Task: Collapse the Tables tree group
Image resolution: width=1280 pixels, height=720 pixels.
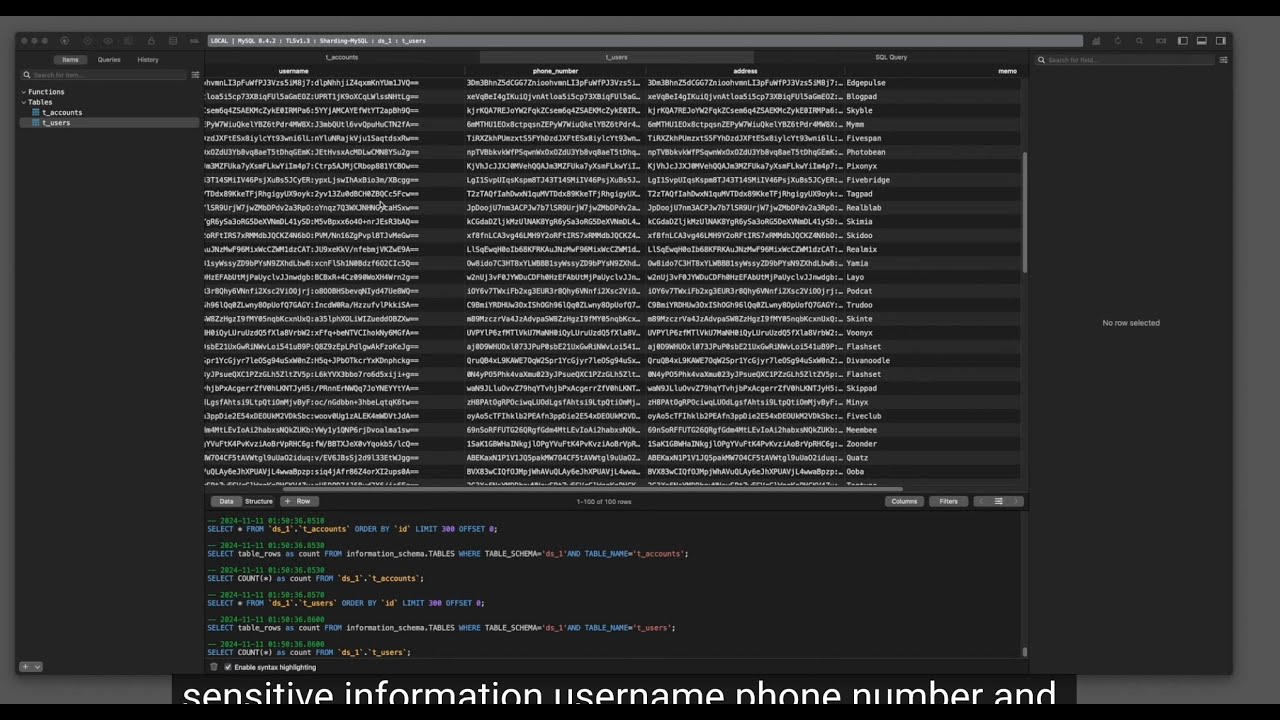Action: coord(23,102)
